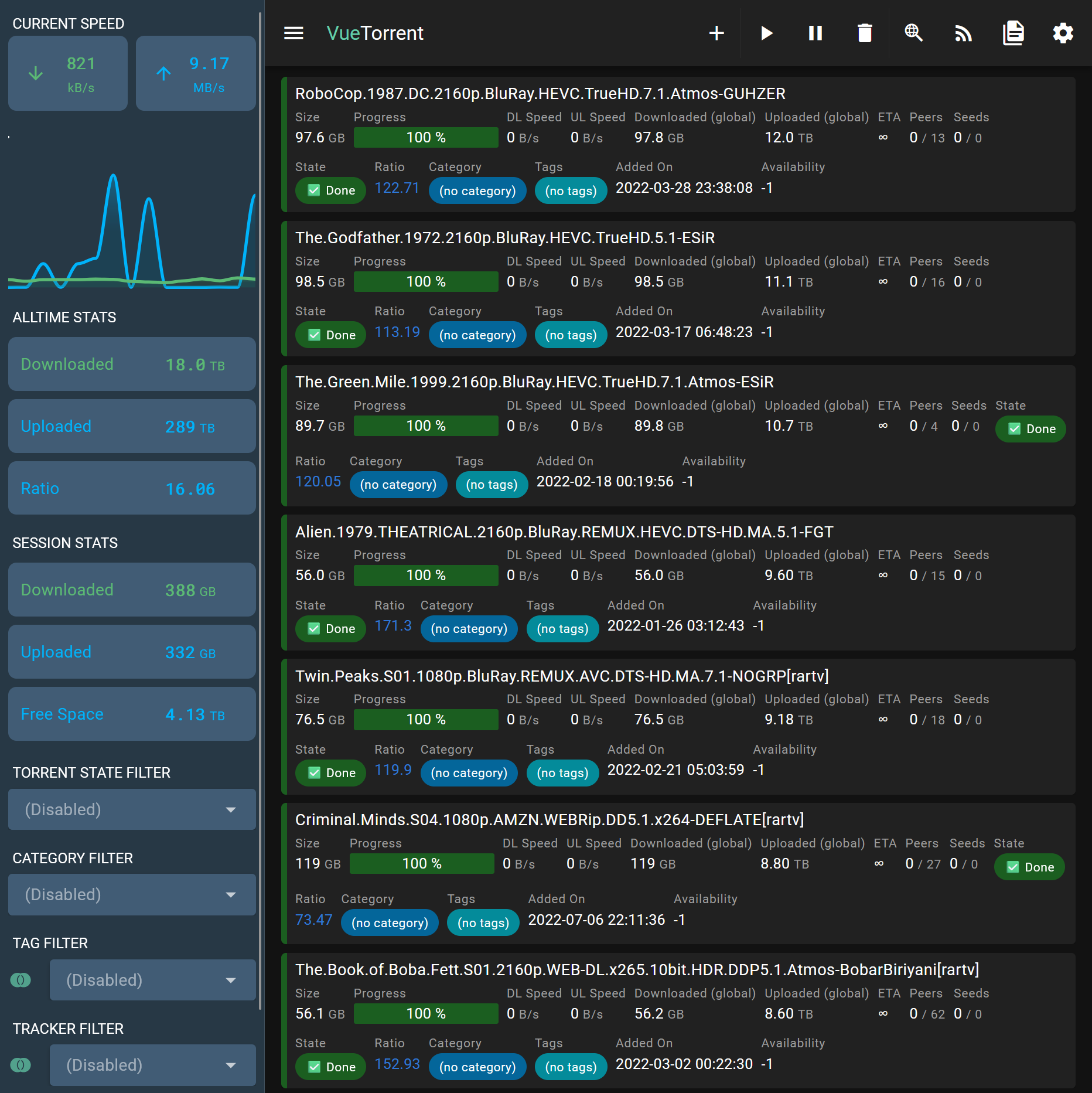Image resolution: width=1092 pixels, height=1093 pixels.
Task: Click the download speed arrow icon
Action: pyautogui.click(x=36, y=73)
